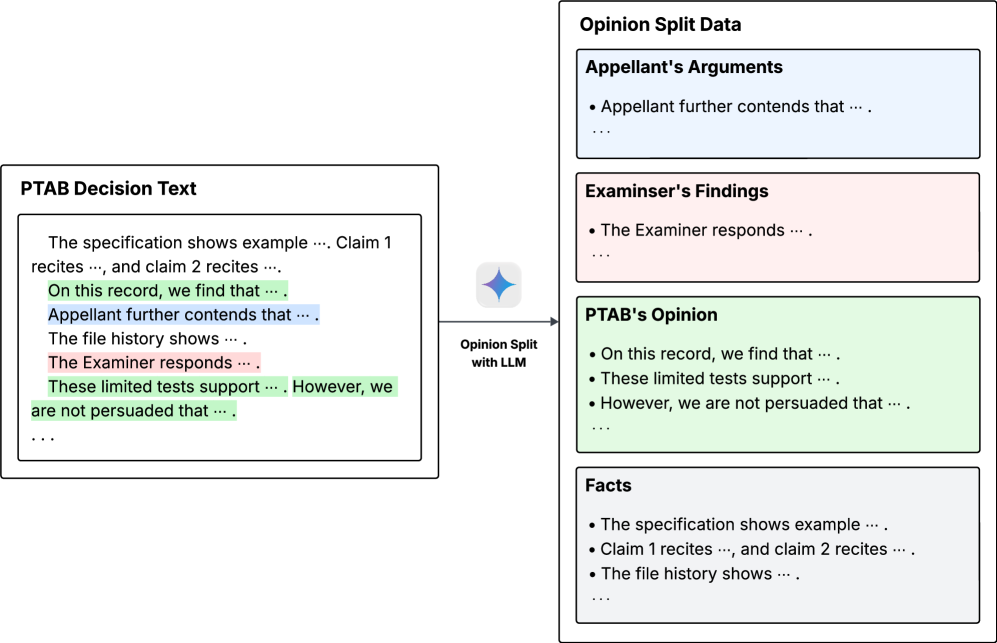
Task: Click the PTAB Decision Text heading
Action: point(109,188)
